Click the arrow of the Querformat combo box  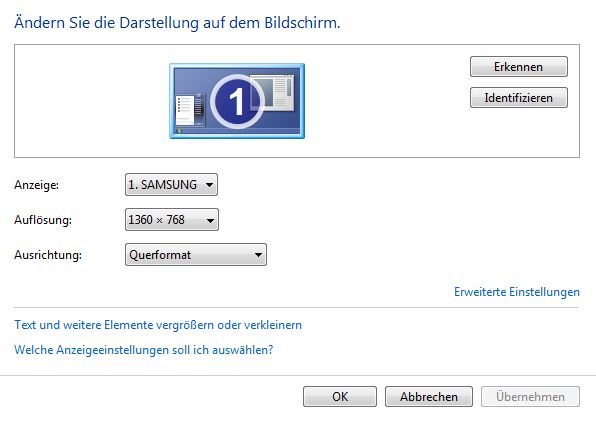[258, 255]
